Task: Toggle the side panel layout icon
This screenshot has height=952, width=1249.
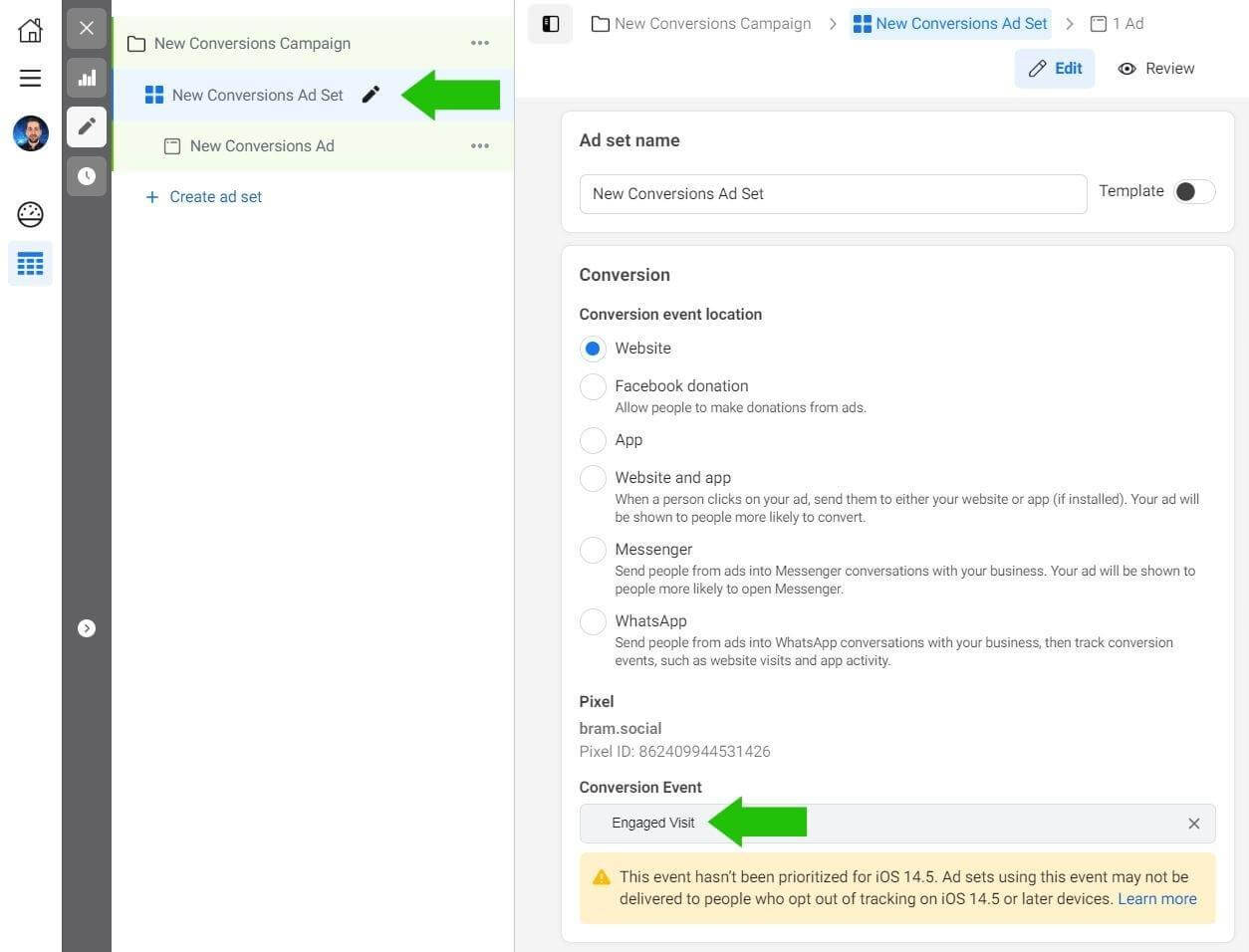Action: [x=551, y=24]
